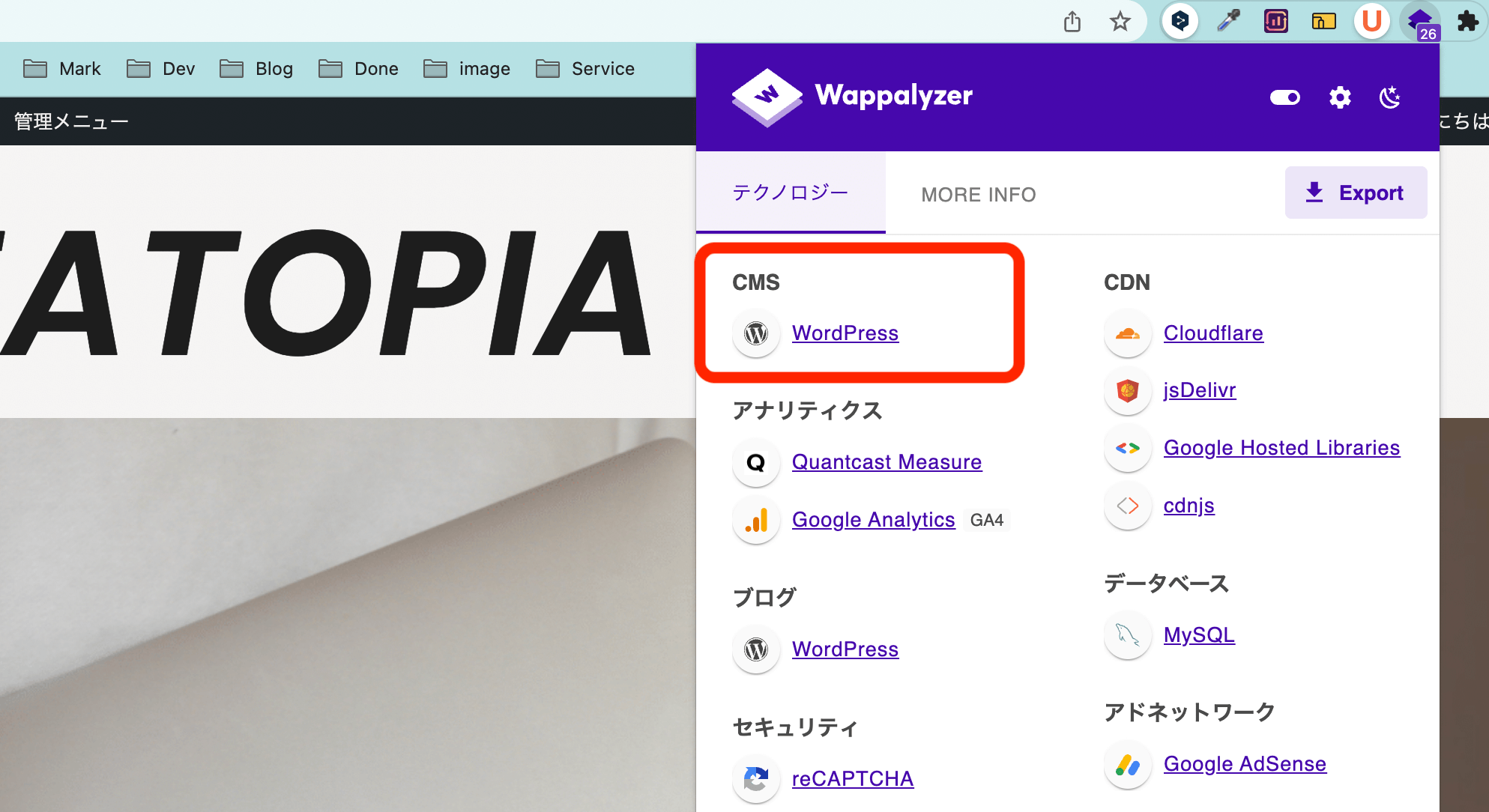Open the Blog bookmarks folder
Viewport: 1489px width, 812px height.
point(256,68)
